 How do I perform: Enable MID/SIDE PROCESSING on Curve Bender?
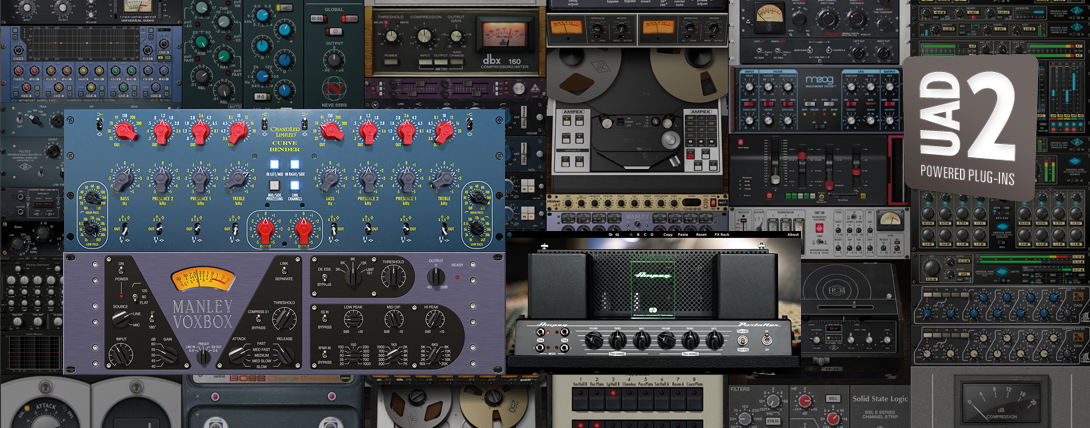tap(274, 185)
